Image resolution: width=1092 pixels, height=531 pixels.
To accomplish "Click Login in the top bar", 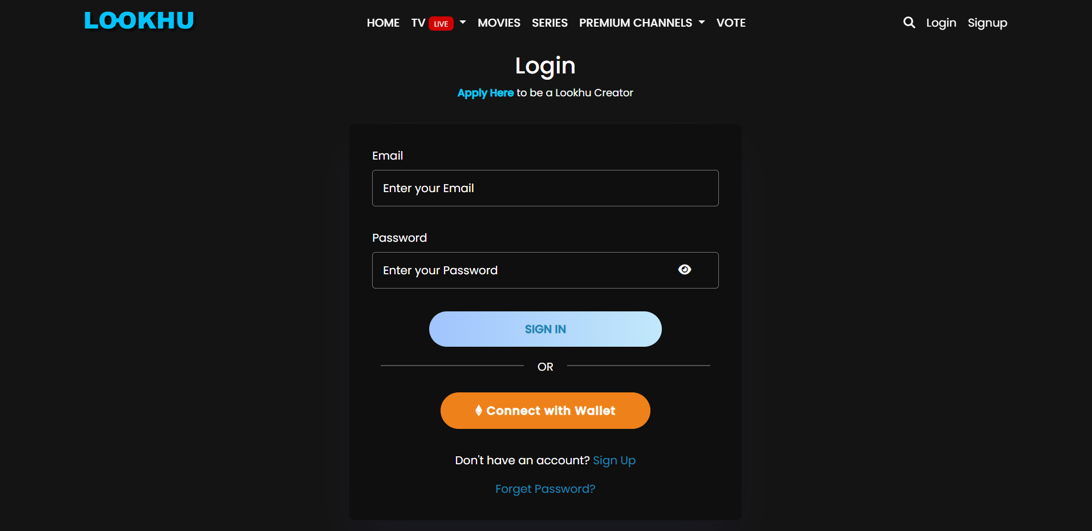I will (x=941, y=23).
